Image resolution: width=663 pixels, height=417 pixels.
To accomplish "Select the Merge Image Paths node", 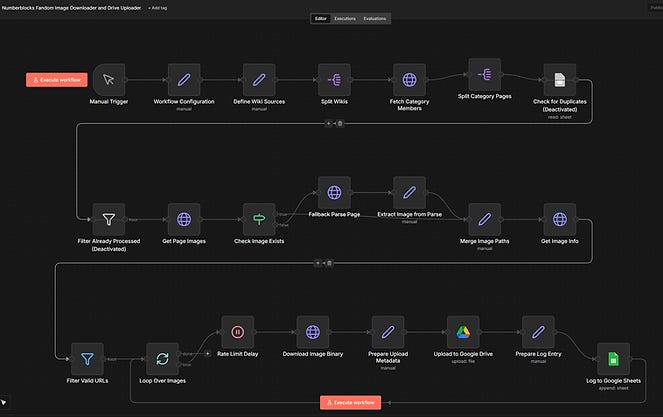I will pos(485,219).
